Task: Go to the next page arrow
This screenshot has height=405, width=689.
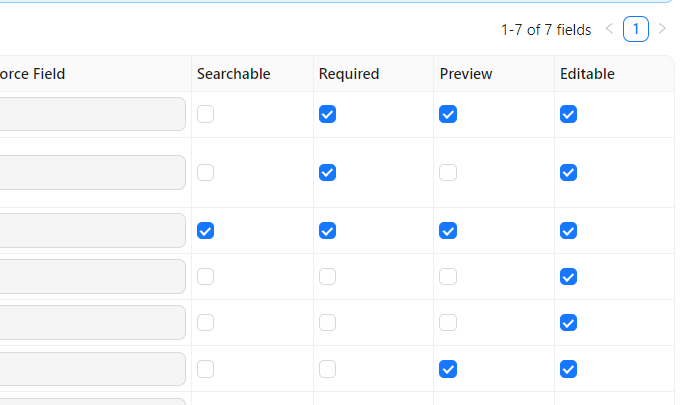Action: point(662,29)
